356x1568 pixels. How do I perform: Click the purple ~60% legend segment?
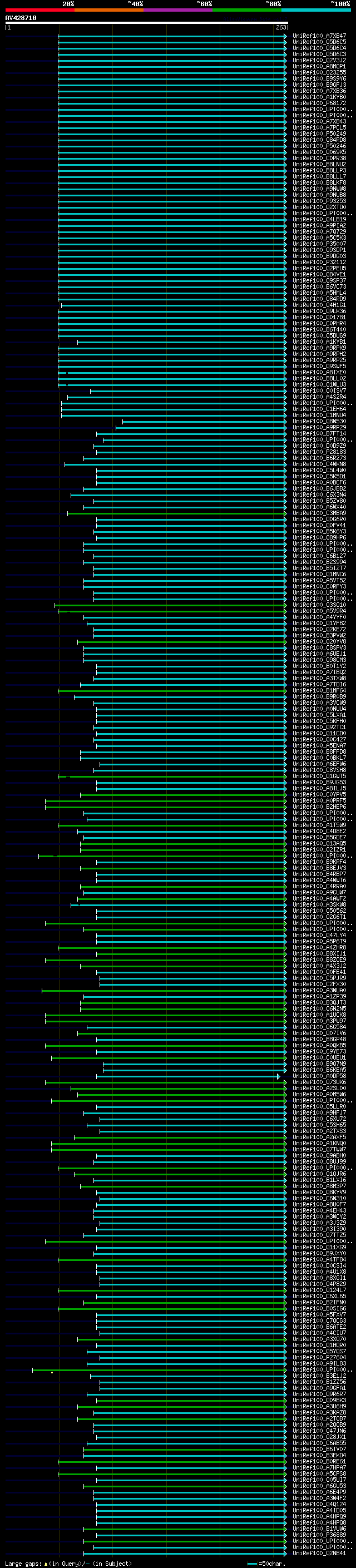(x=177, y=10)
